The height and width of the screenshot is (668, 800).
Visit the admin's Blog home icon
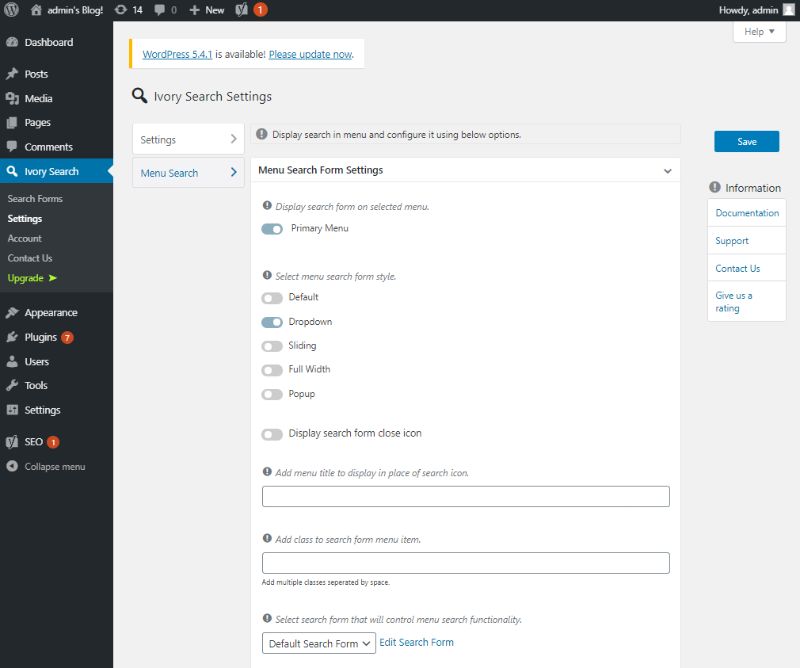[x=36, y=10]
